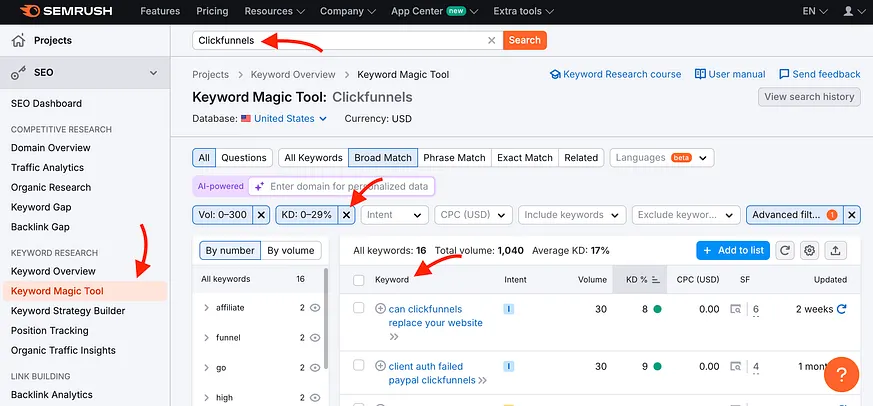The image size is (873, 406).
Task: Expand arrows after 'client auth failed paypal clickfunnels'
Action: pos(482,380)
